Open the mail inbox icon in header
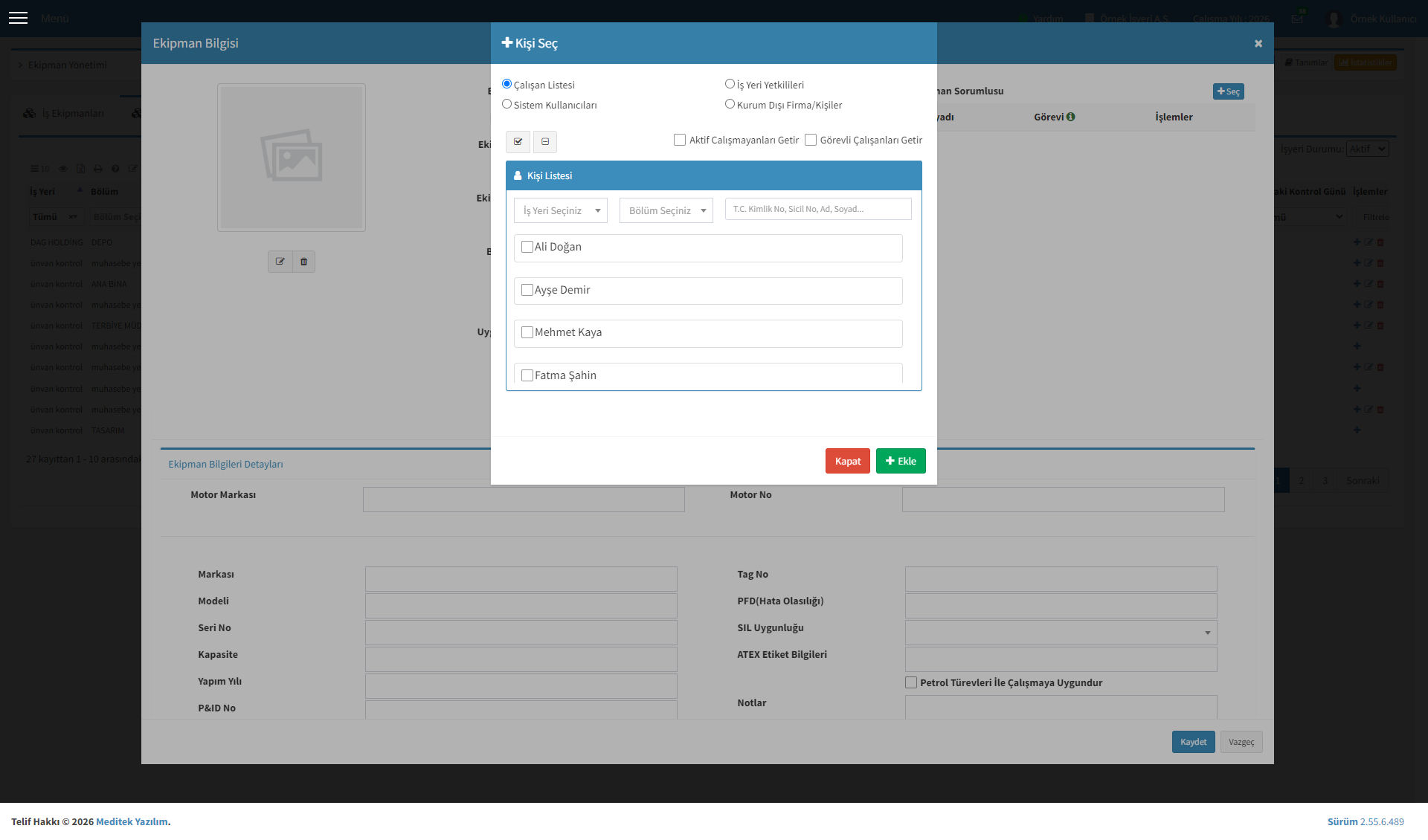 [x=1297, y=19]
